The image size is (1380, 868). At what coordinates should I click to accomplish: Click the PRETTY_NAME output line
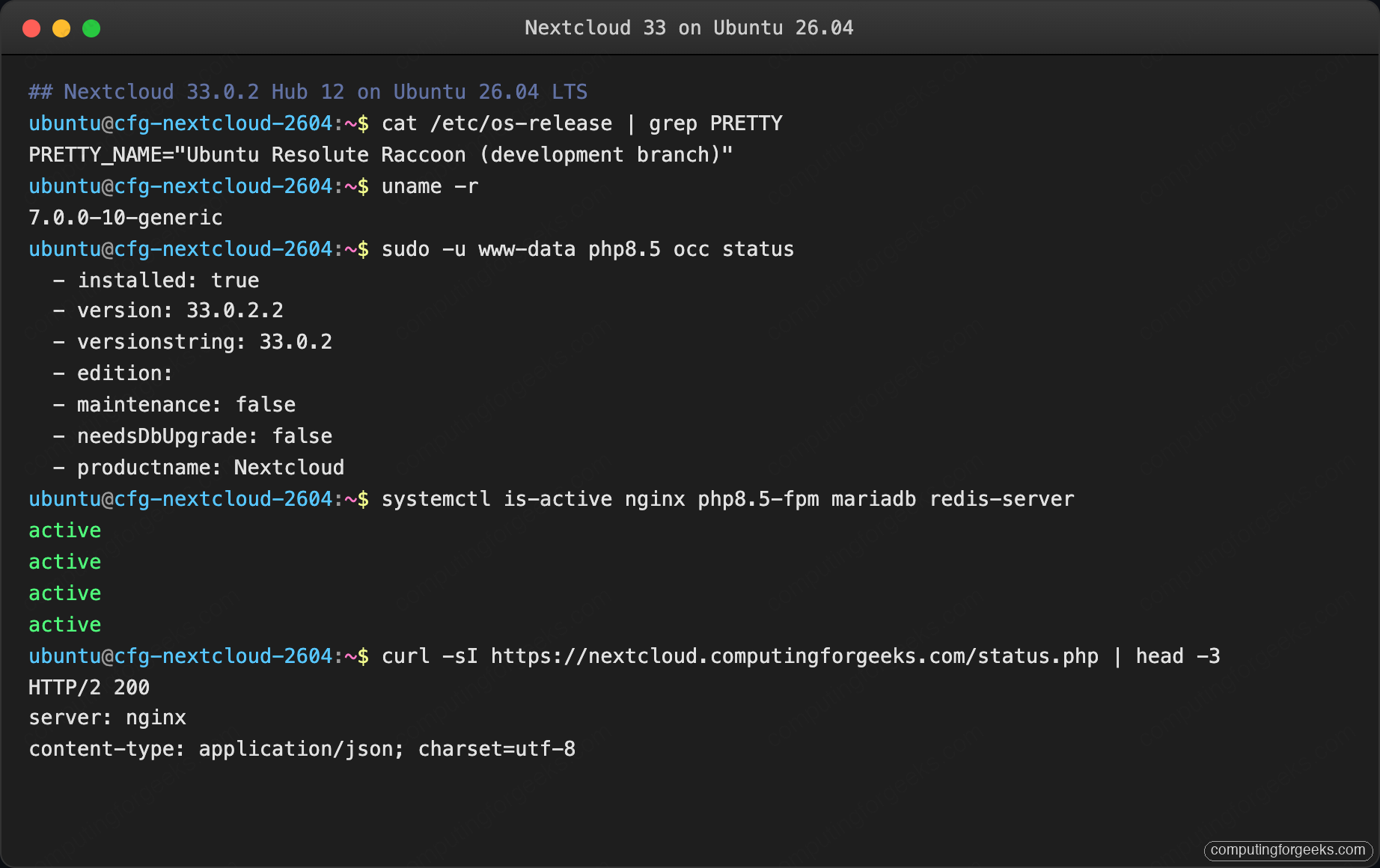point(380,155)
